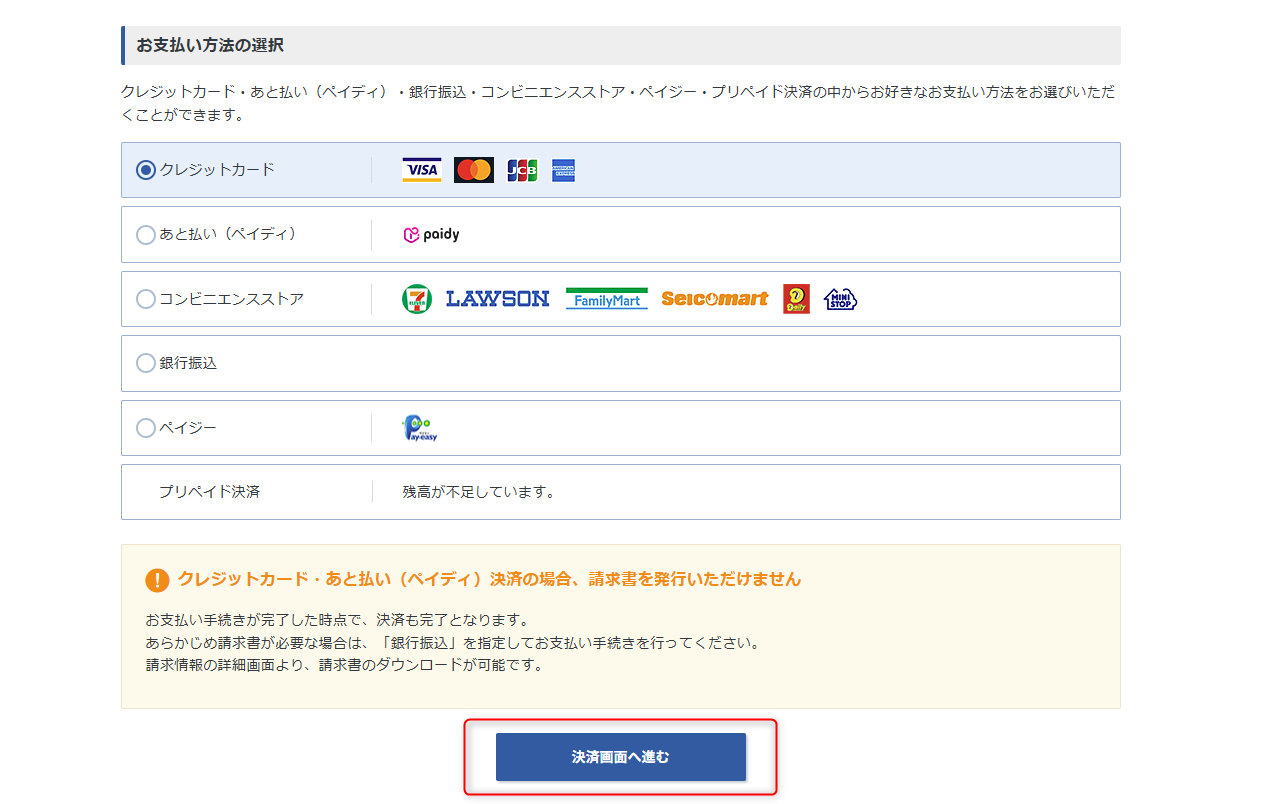The height and width of the screenshot is (804, 1270).
Task: Click the Paidy logo
Action: point(429,234)
